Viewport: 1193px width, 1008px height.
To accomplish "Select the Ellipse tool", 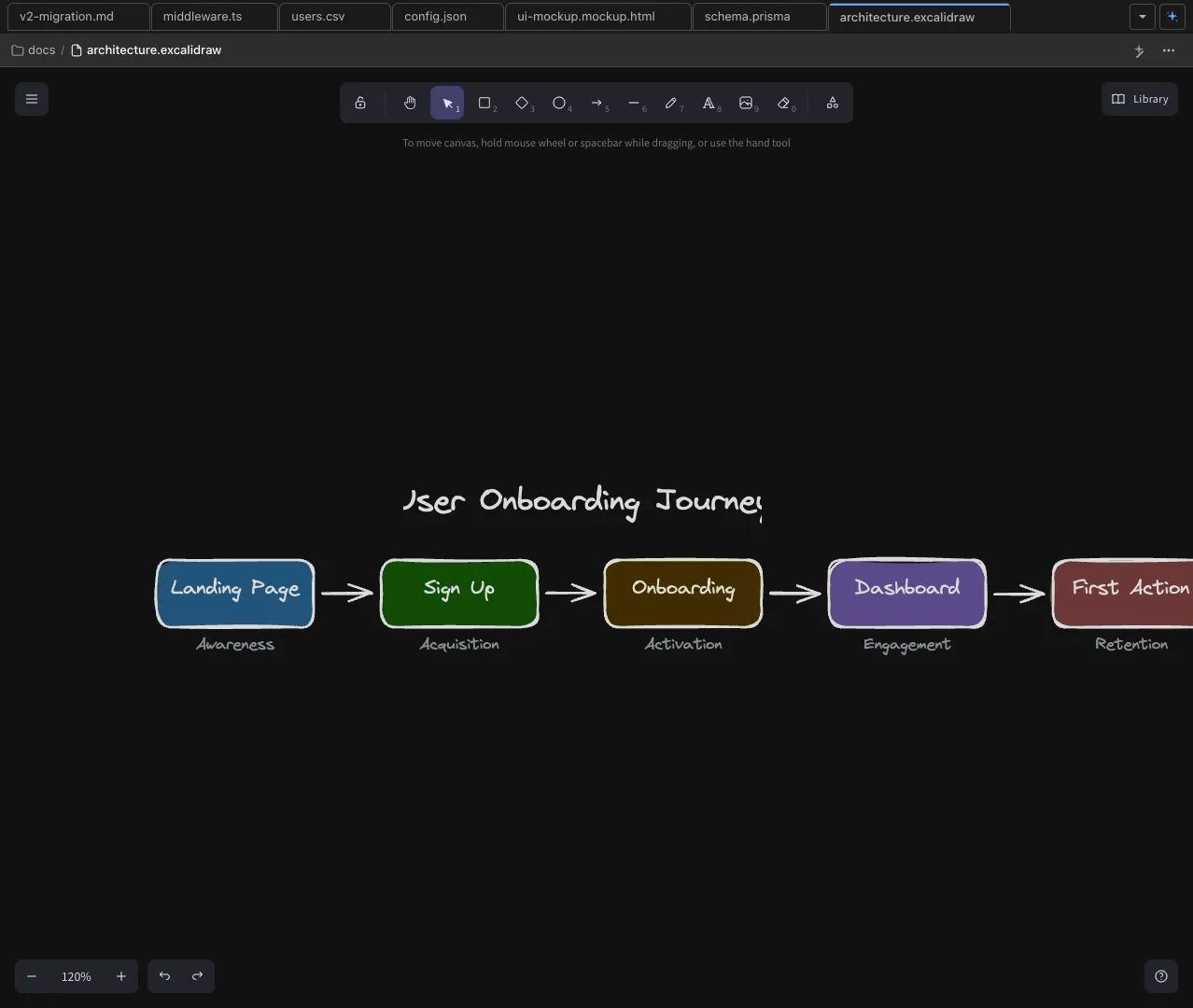I will 559,103.
